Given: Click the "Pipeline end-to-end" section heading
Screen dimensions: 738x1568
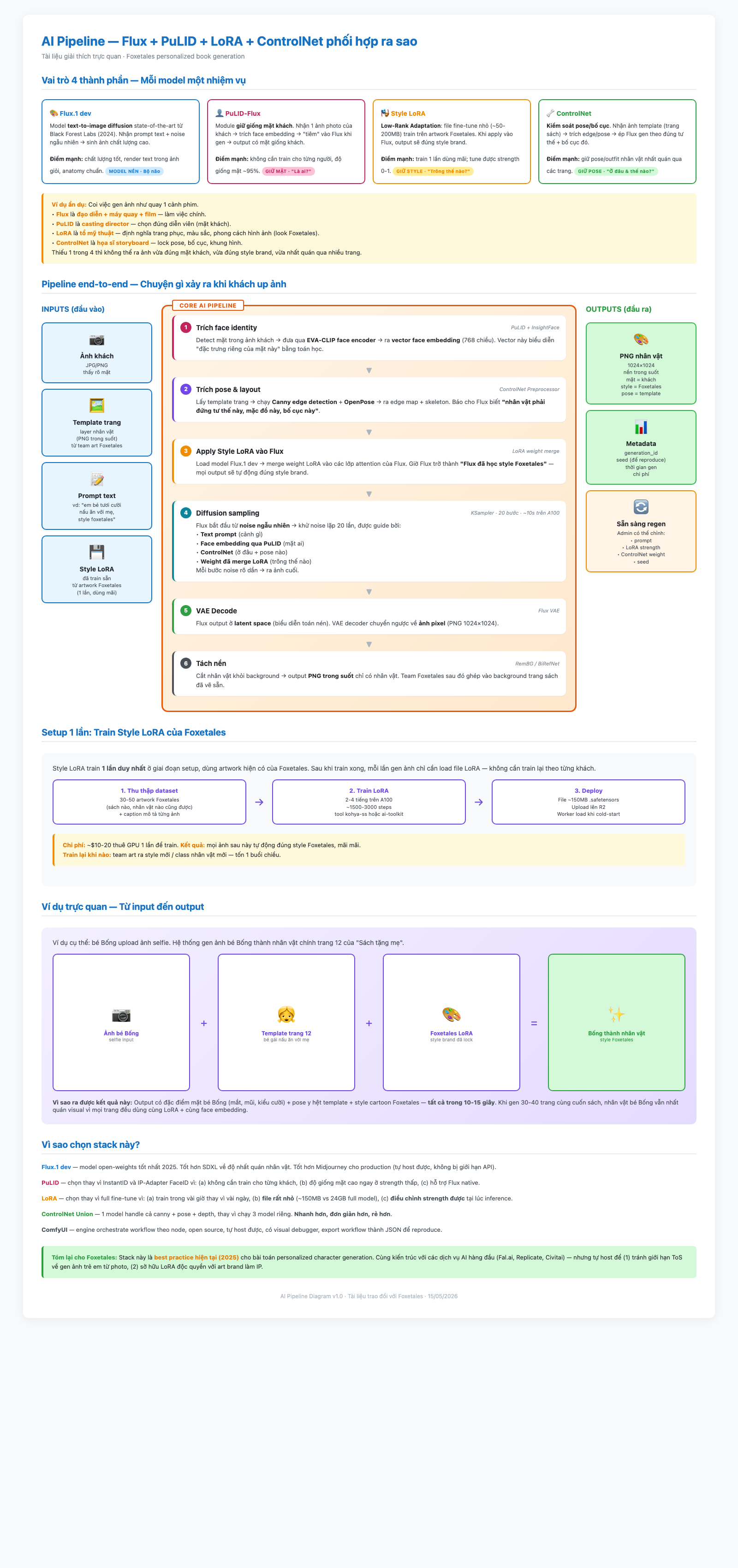Looking at the screenshot, I should pyautogui.click(x=164, y=284).
